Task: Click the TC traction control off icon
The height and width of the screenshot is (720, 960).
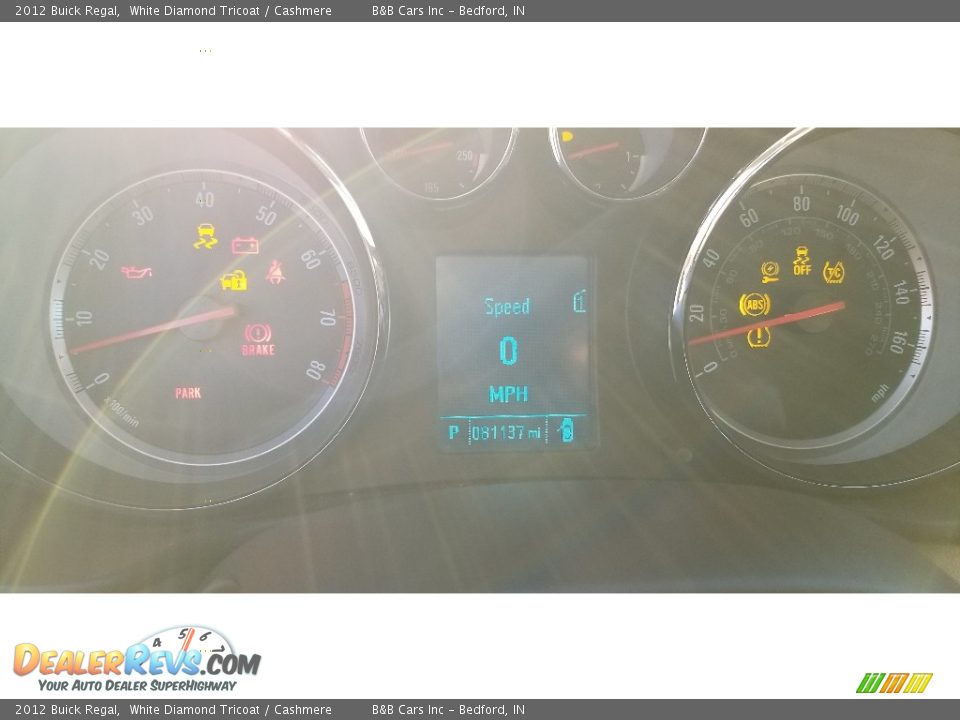Action: tap(833, 272)
